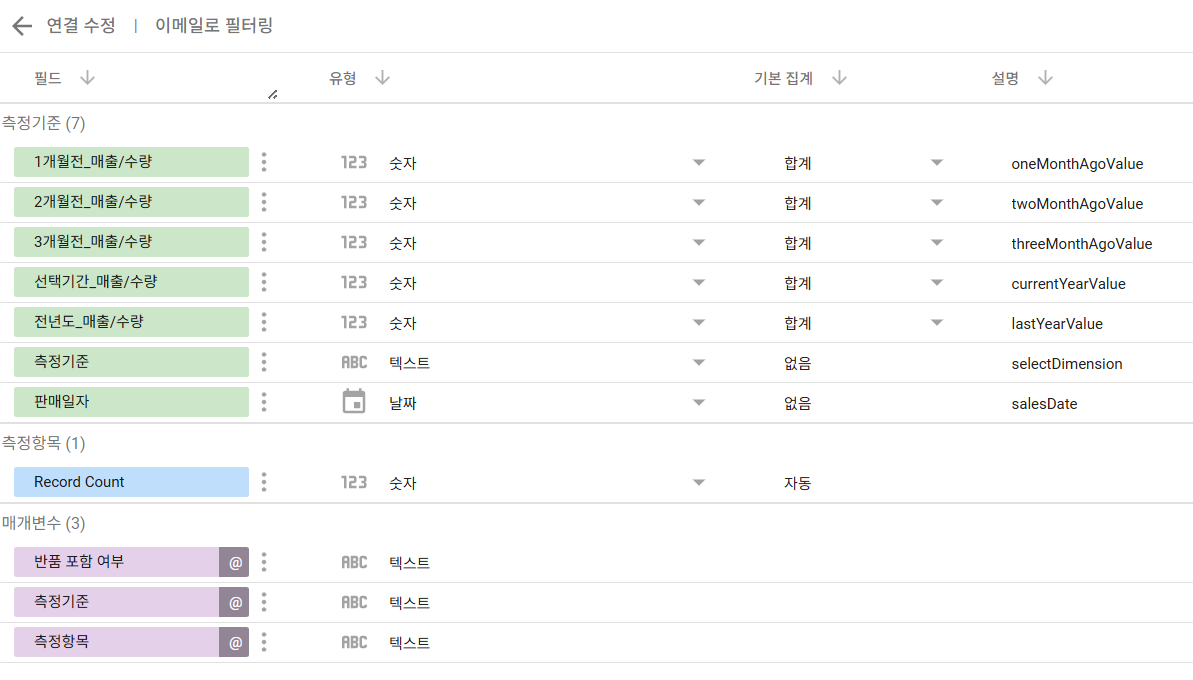The height and width of the screenshot is (680, 1193).
Task: Select the 3개월전_매출/수량 field chip
Action: pos(131,242)
